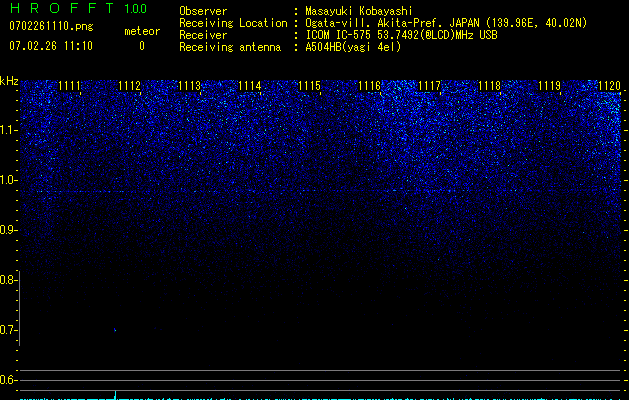This screenshot has width=629, height=400.
Task: Click the meteor count label
Action: click(x=142, y=31)
